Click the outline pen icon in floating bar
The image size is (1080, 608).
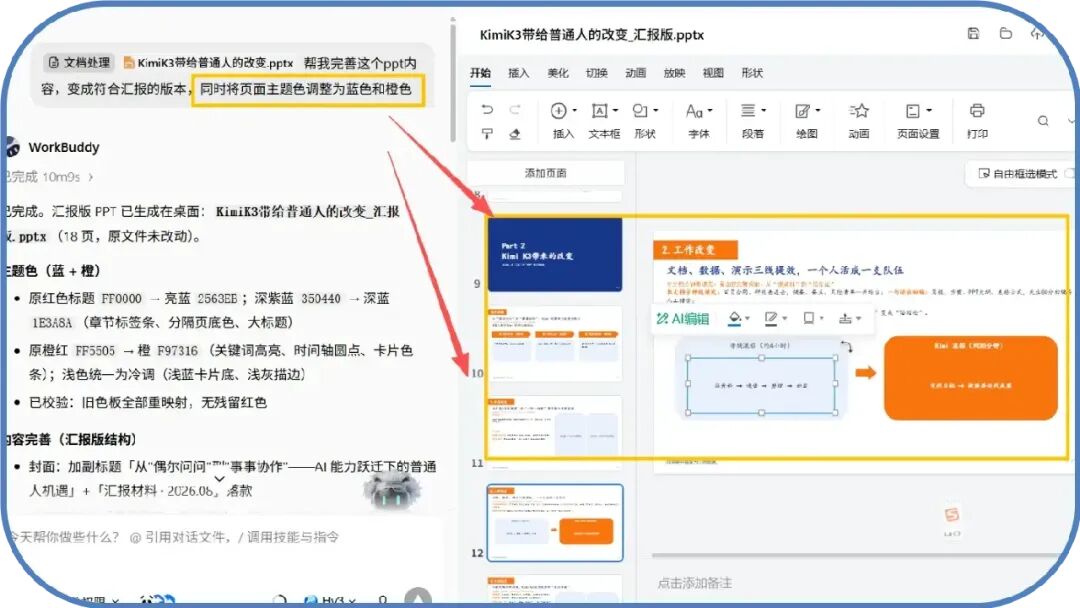click(771, 318)
